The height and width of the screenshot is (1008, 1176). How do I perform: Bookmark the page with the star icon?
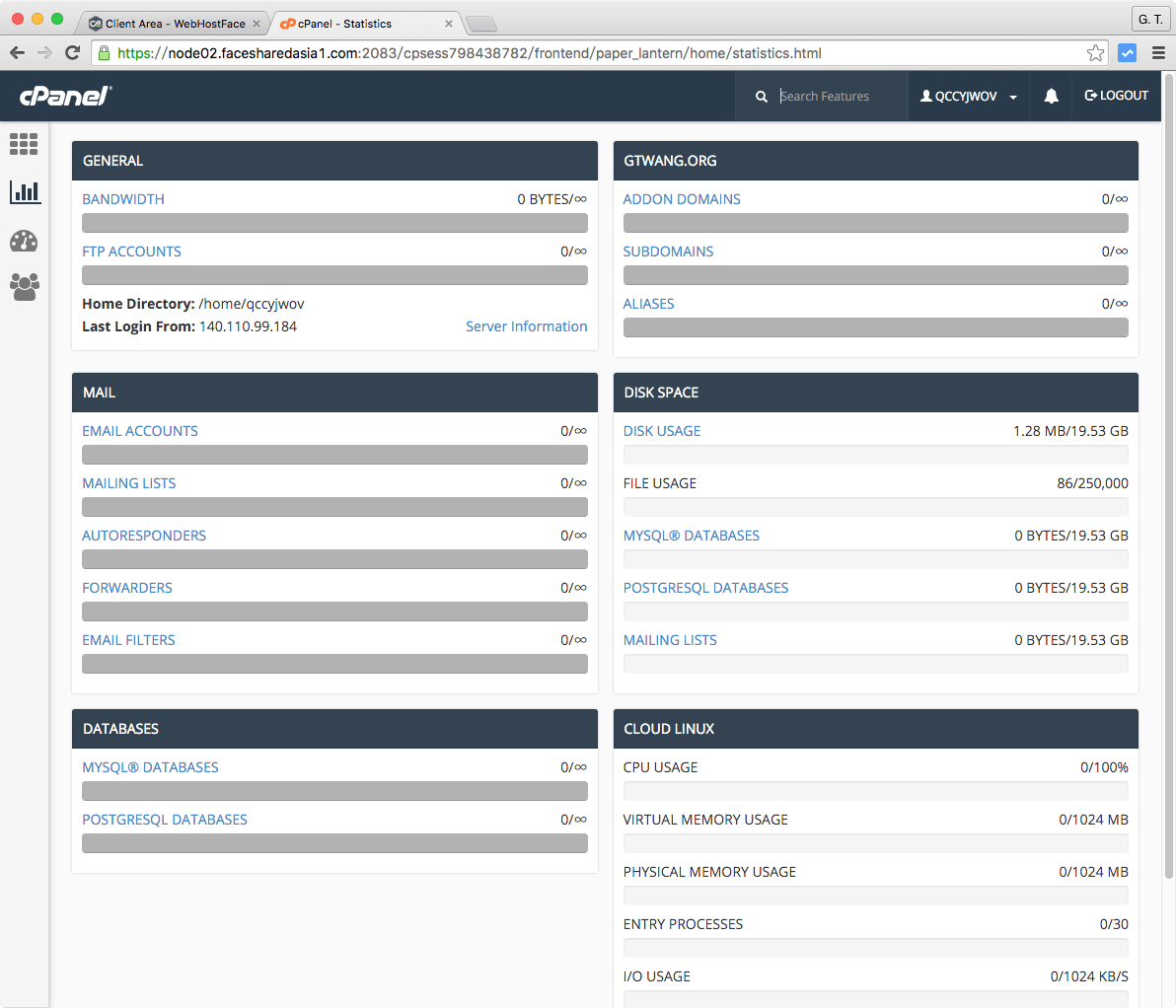tap(1095, 53)
